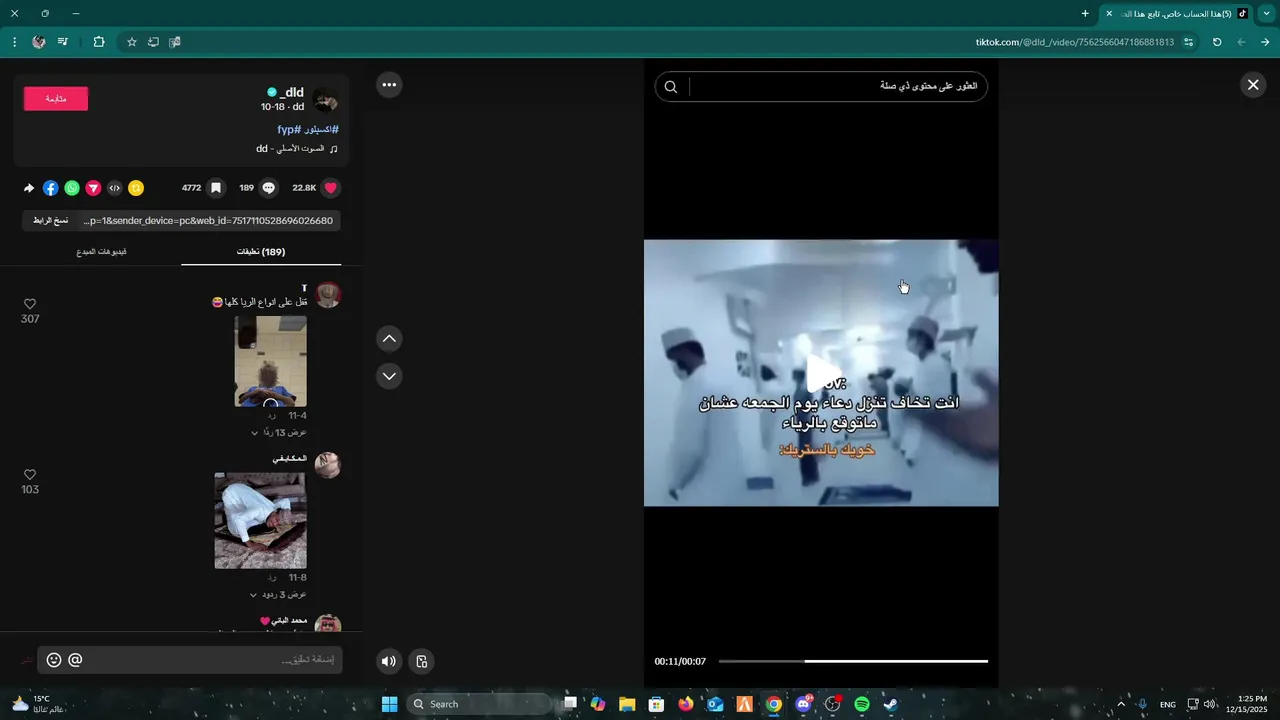Open Chrome's three-dot main menu

coord(14,42)
